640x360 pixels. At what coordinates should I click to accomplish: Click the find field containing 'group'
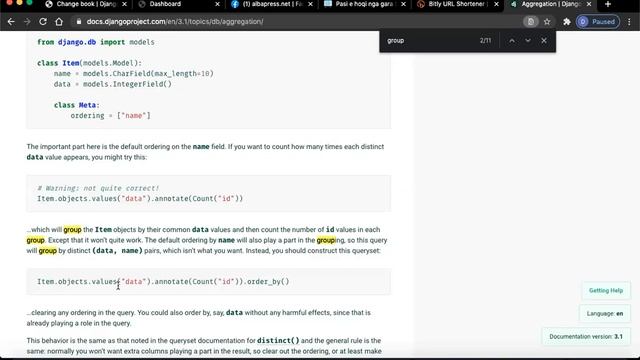click(429, 40)
